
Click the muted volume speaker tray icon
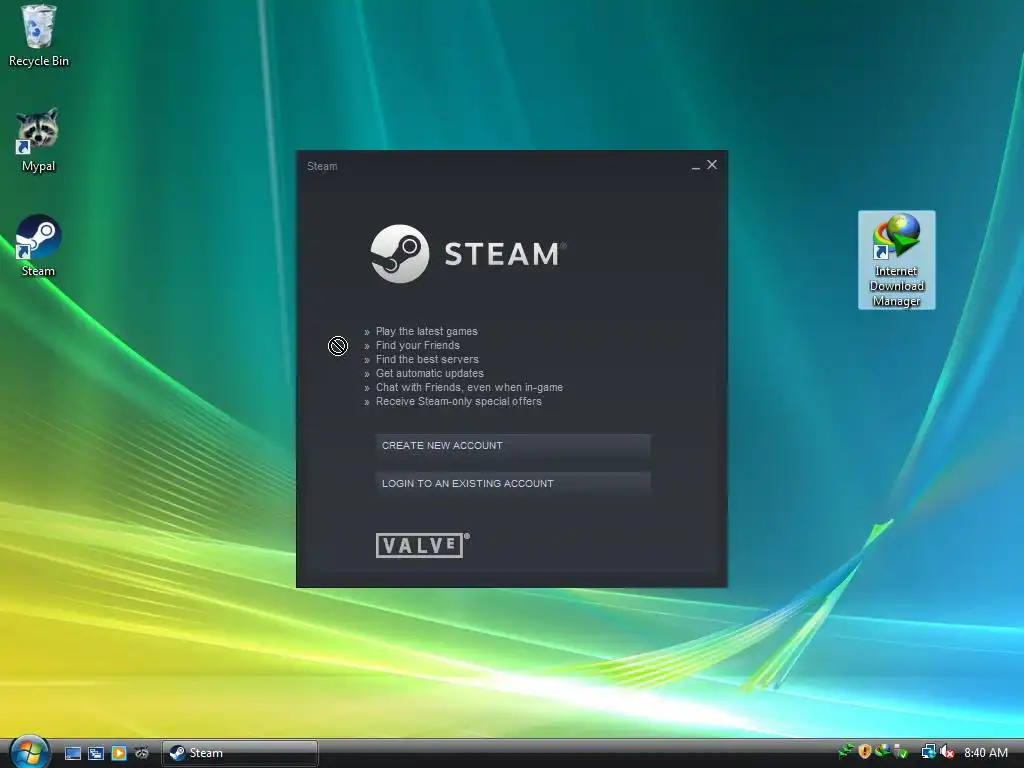(x=947, y=752)
